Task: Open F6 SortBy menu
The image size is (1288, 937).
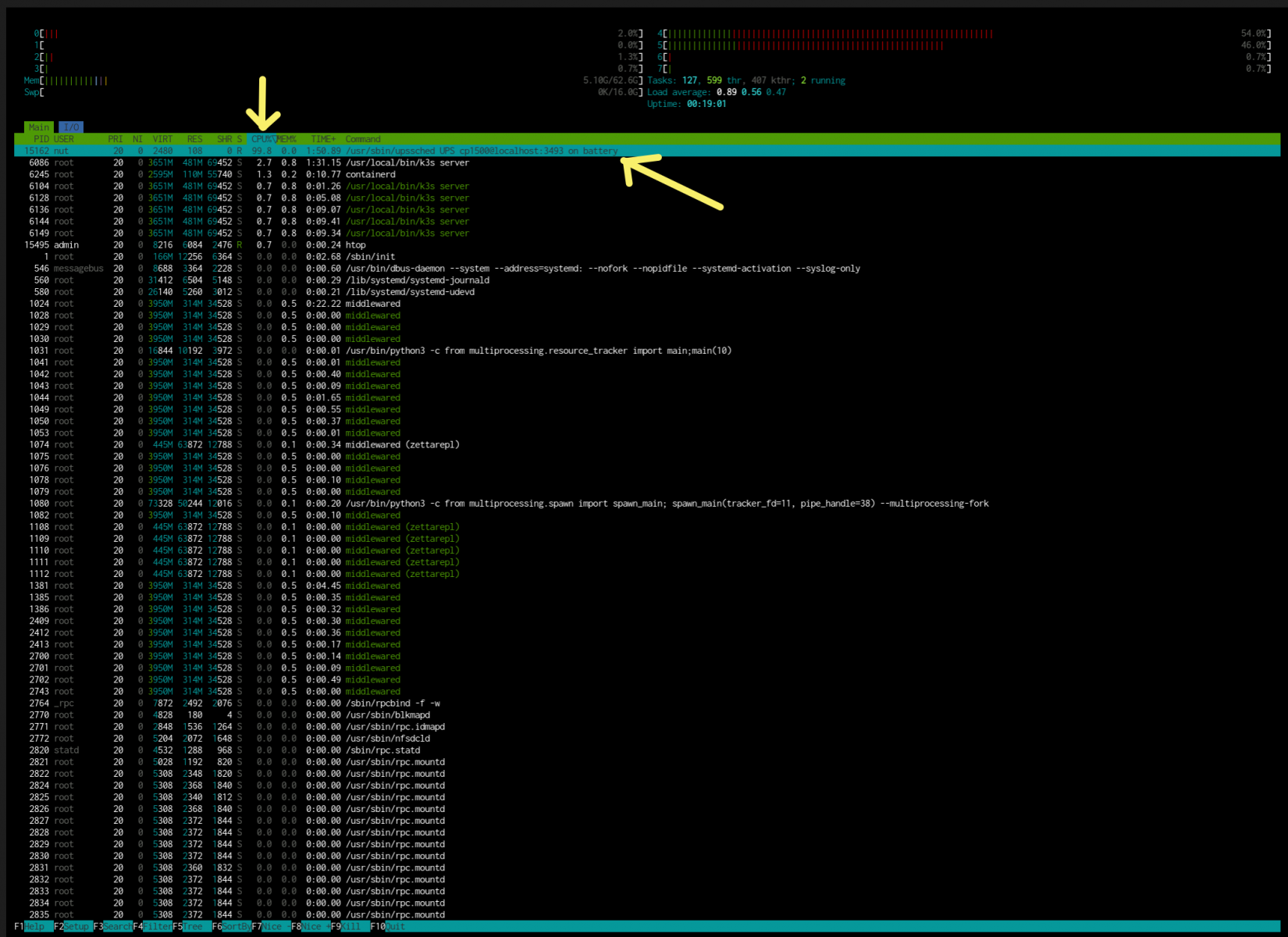Action: click(x=232, y=927)
